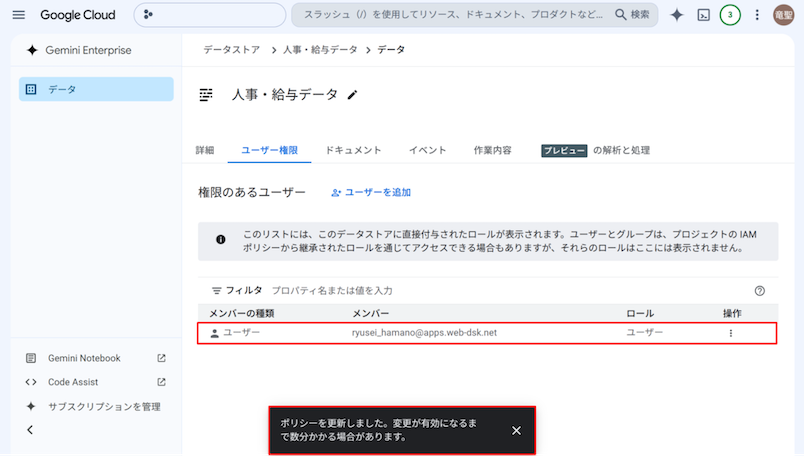Switch to the ドキュメント tab
This screenshot has height=456, width=804.
click(x=353, y=150)
